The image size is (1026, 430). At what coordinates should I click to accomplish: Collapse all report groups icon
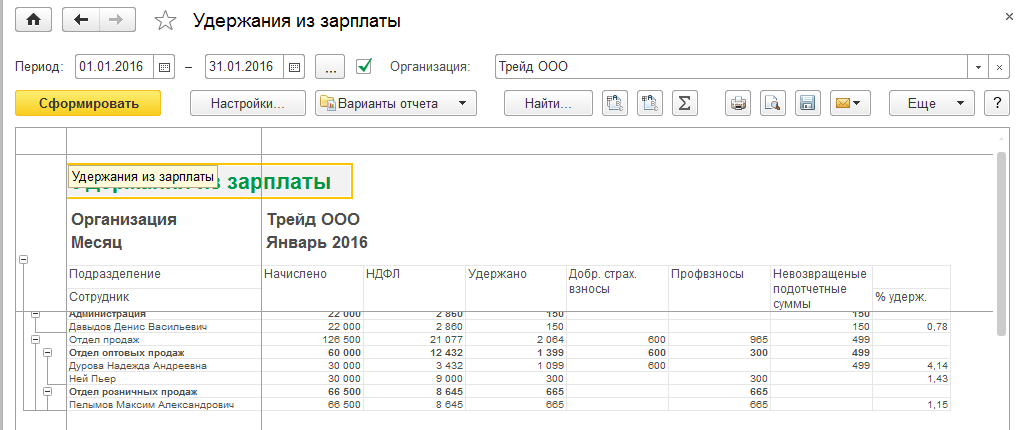pos(650,103)
